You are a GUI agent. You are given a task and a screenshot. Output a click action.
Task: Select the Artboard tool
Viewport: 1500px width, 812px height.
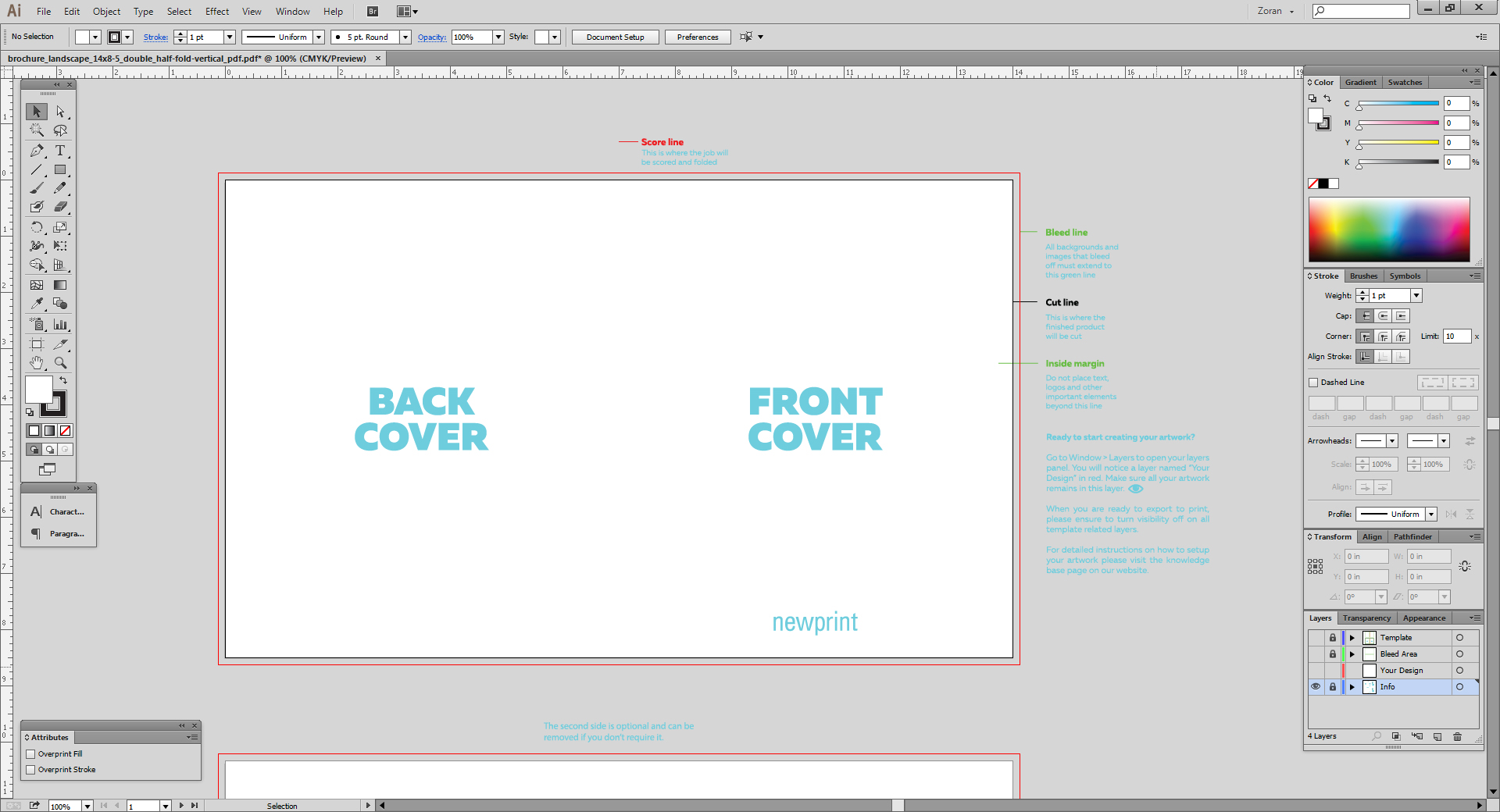click(36, 344)
